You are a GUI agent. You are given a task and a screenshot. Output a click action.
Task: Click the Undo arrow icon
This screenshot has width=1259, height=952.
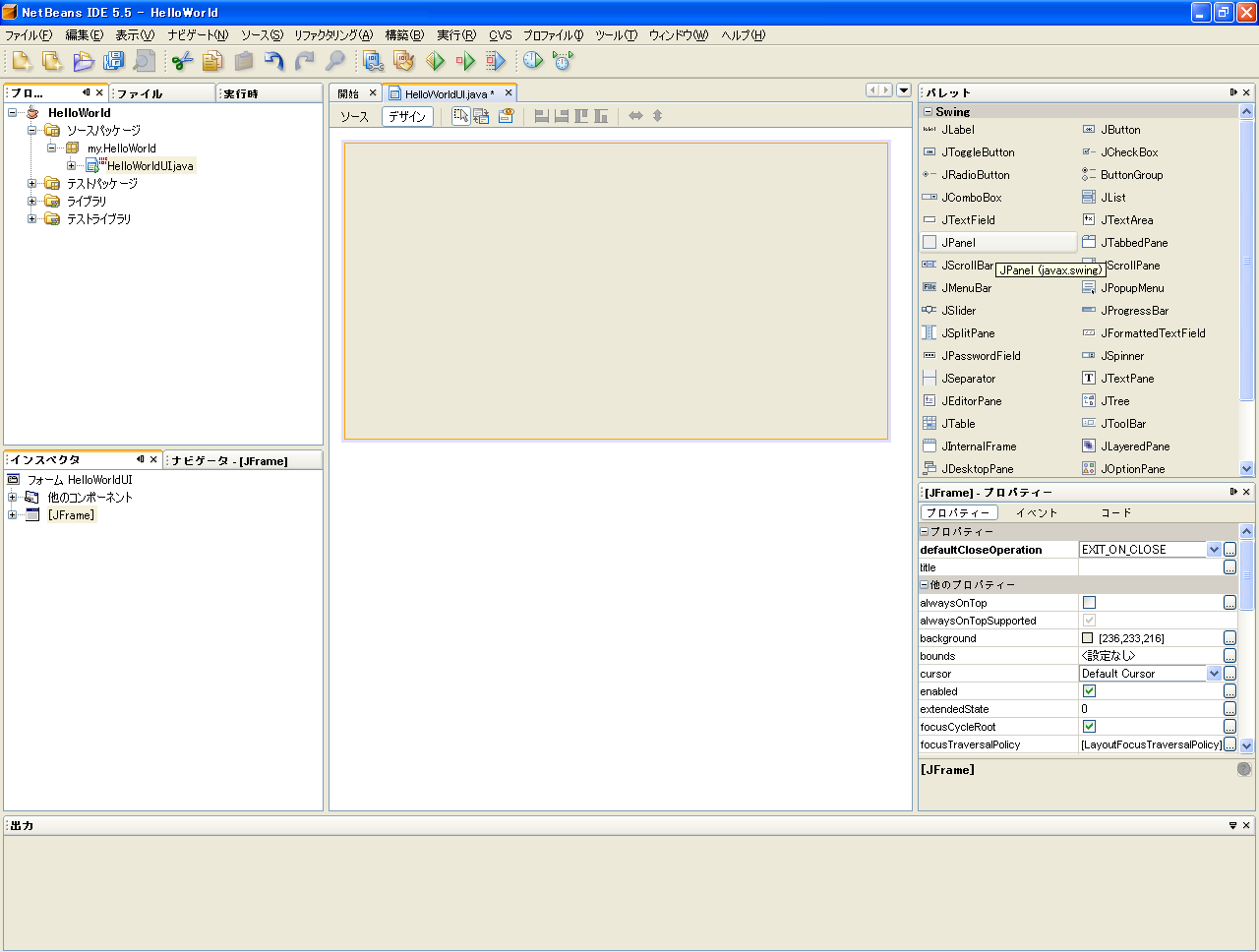[x=273, y=61]
